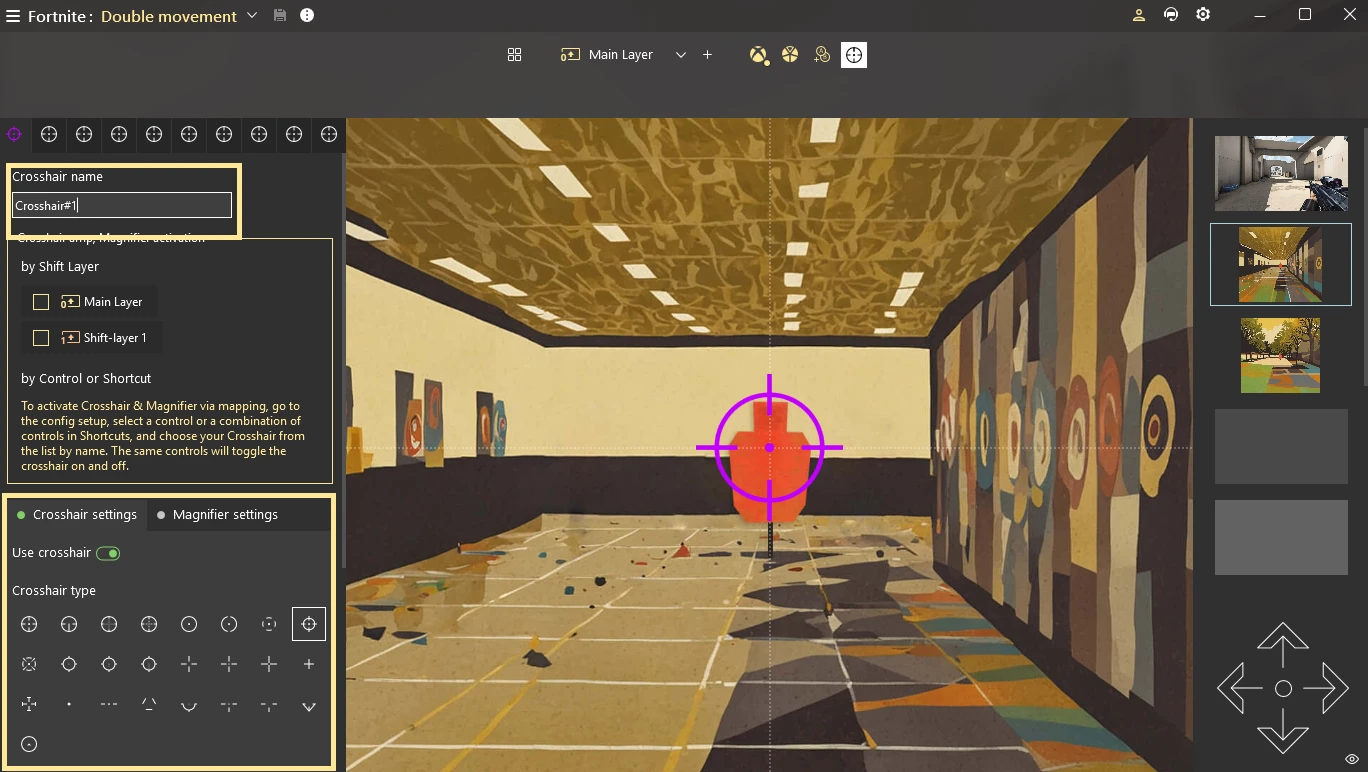Add a new shift layer with plus
This screenshot has width=1368, height=772.
[707, 55]
